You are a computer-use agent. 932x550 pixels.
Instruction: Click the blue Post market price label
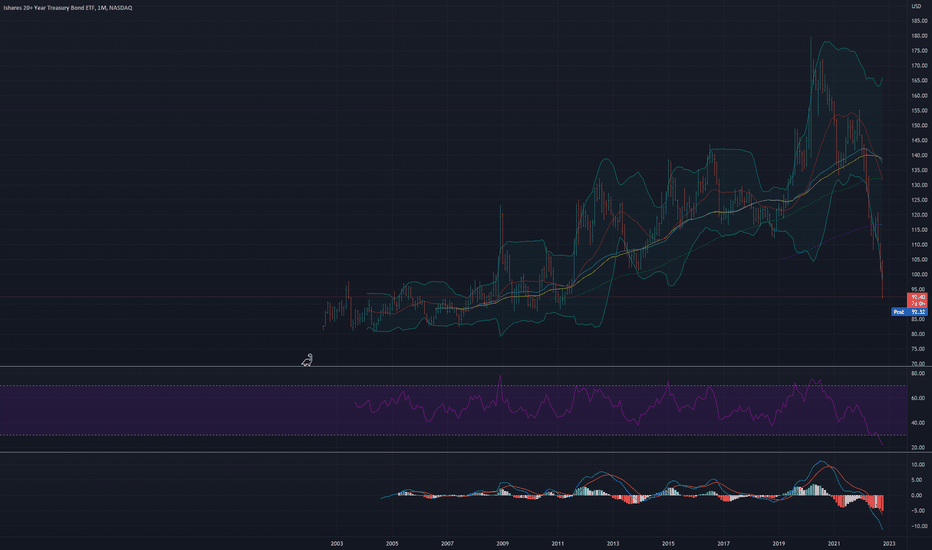(x=909, y=312)
